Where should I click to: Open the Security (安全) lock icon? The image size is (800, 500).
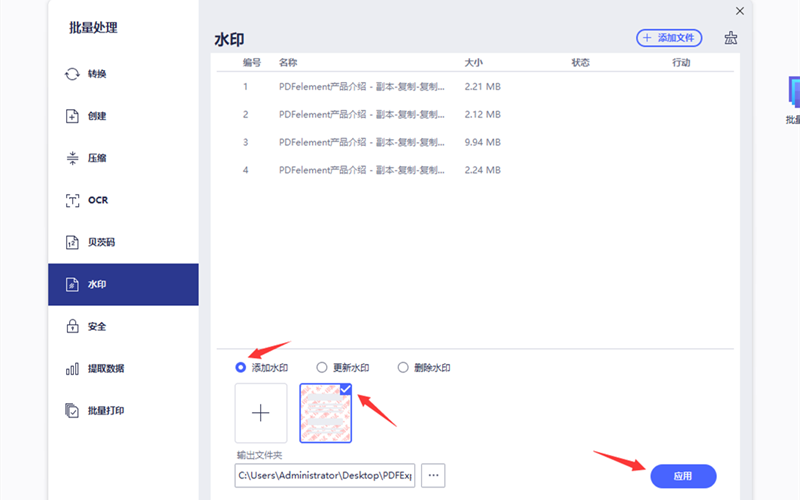click(x=72, y=326)
